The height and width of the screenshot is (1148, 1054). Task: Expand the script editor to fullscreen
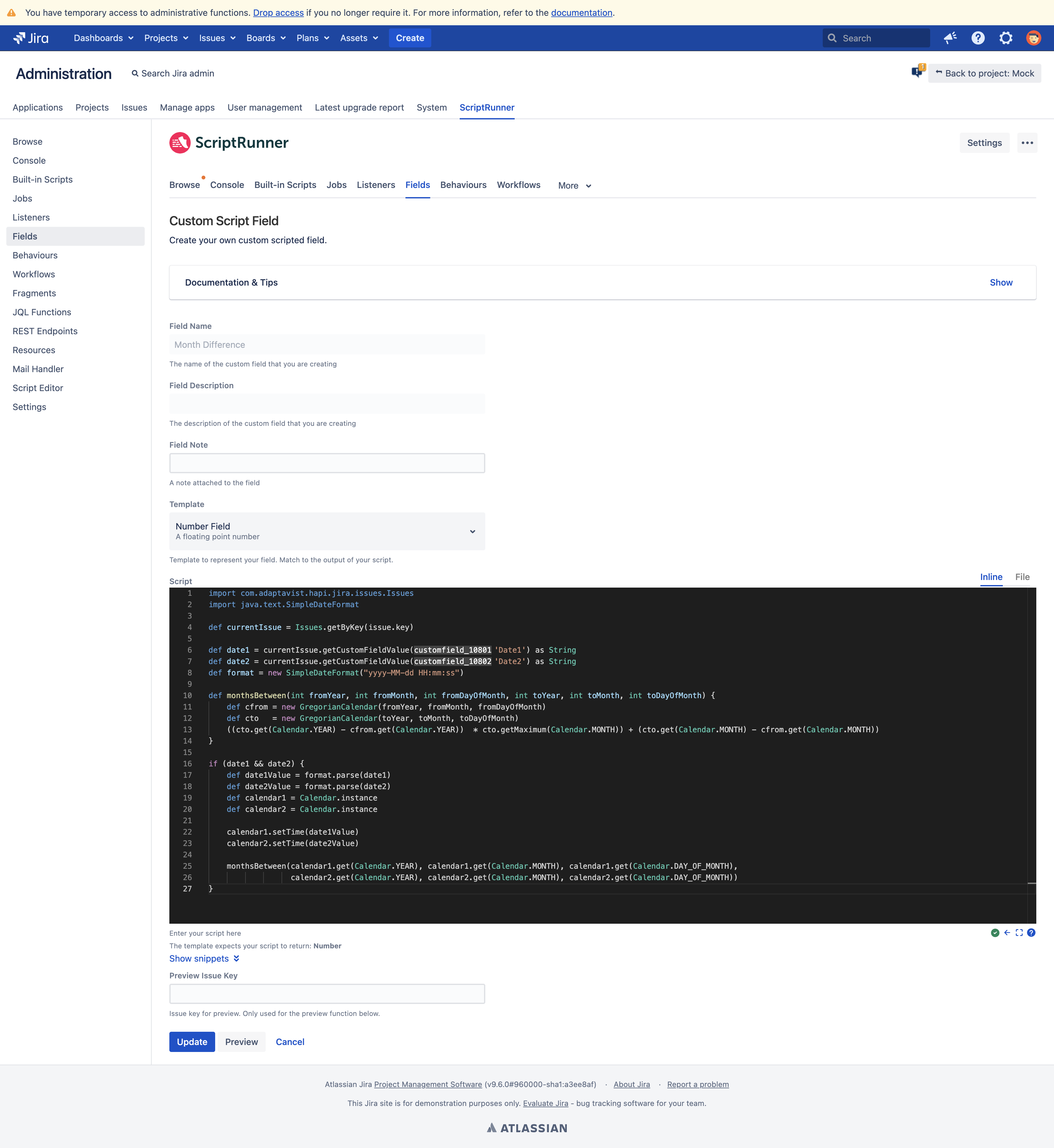click(1019, 933)
